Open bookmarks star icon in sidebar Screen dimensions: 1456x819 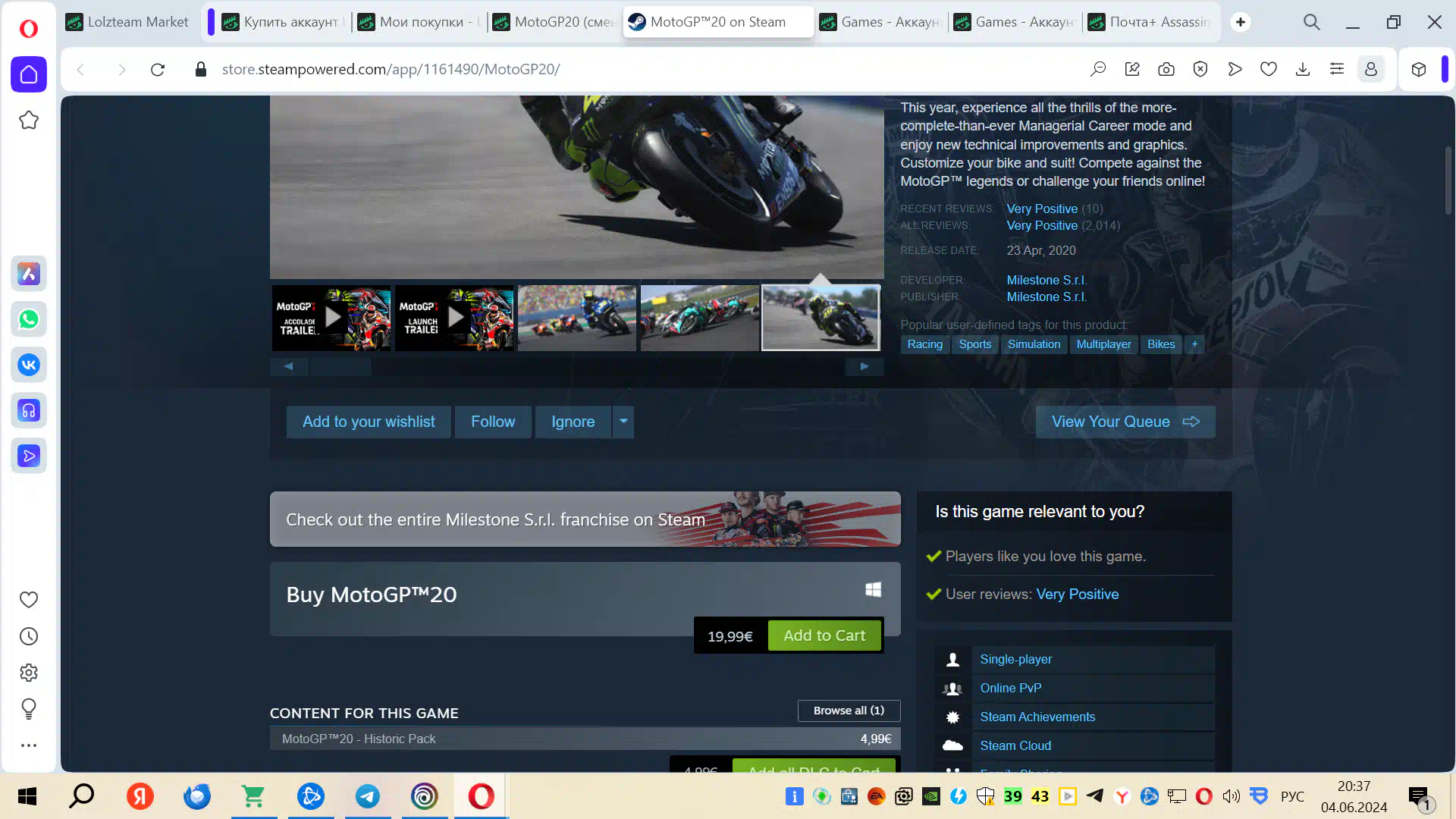[29, 120]
